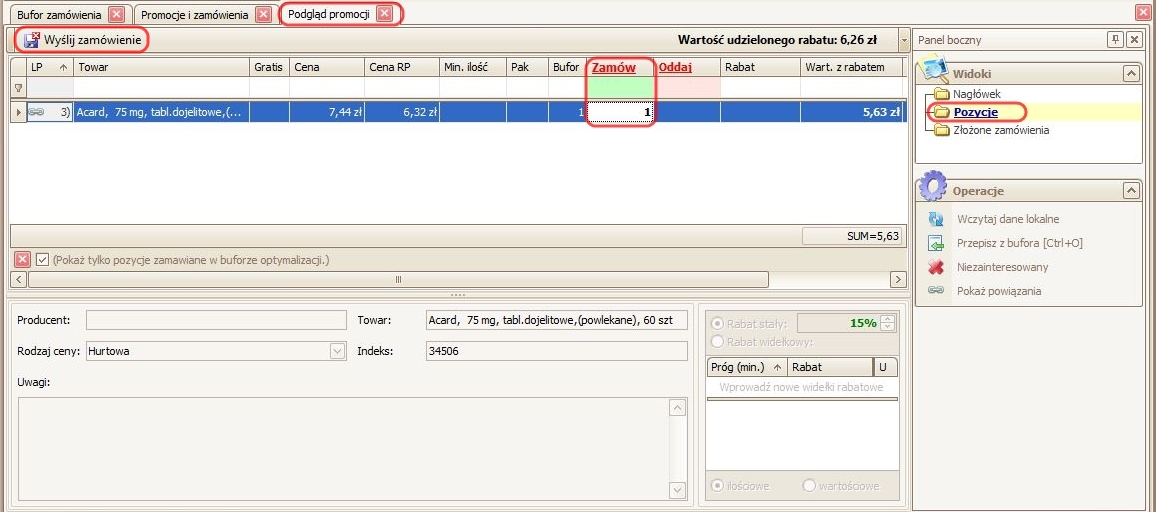Click the Wyślij zamówienie send icon

tap(32, 40)
